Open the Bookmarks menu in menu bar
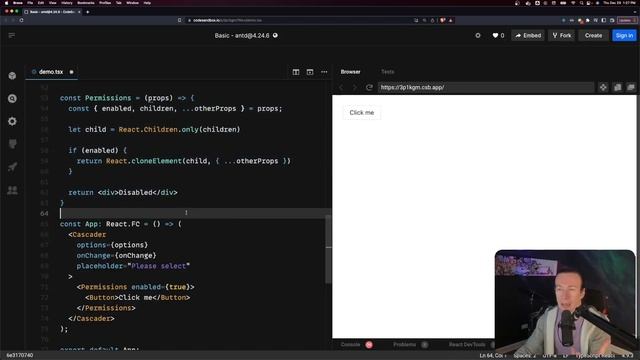 [x=86, y=3]
